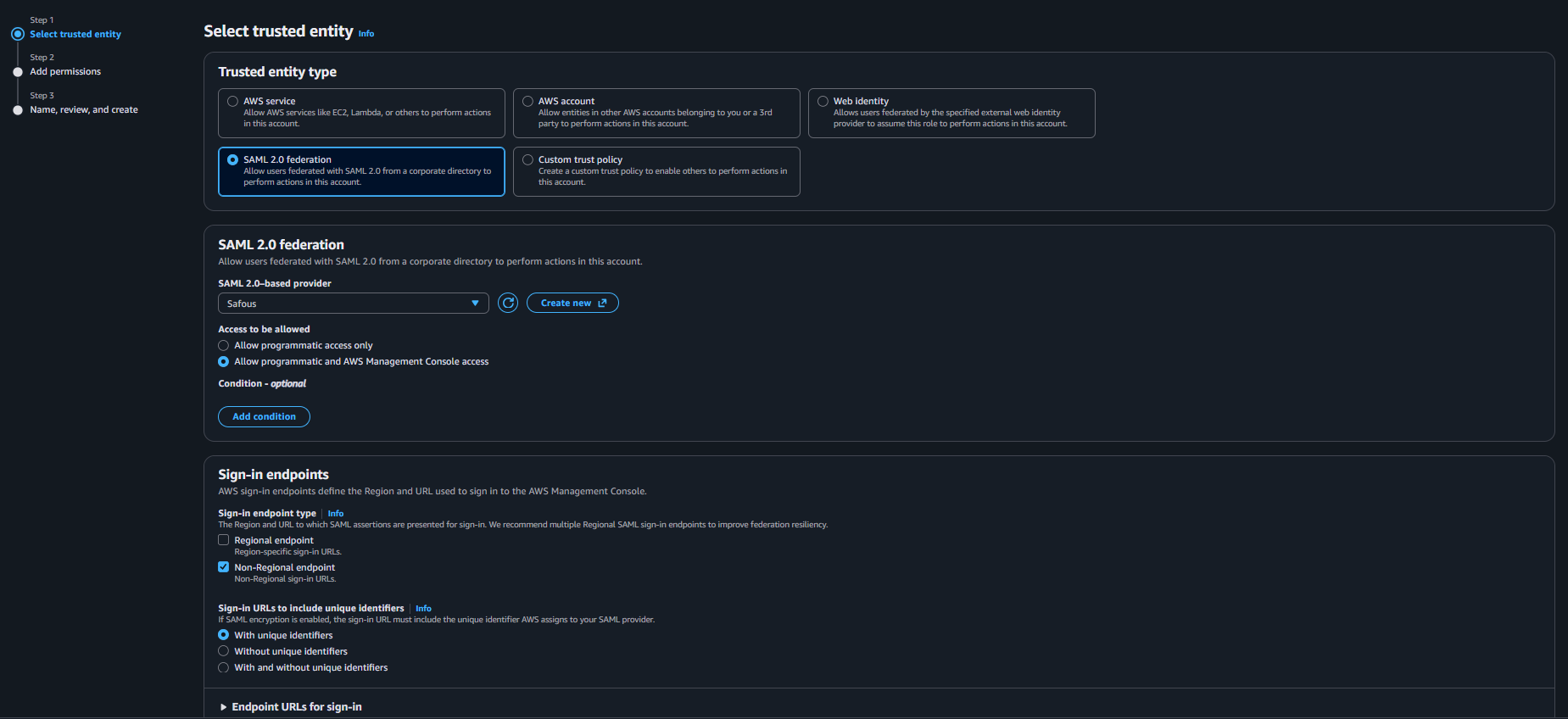1568x719 pixels.
Task: Select Without unique identifiers option
Action: [224, 651]
